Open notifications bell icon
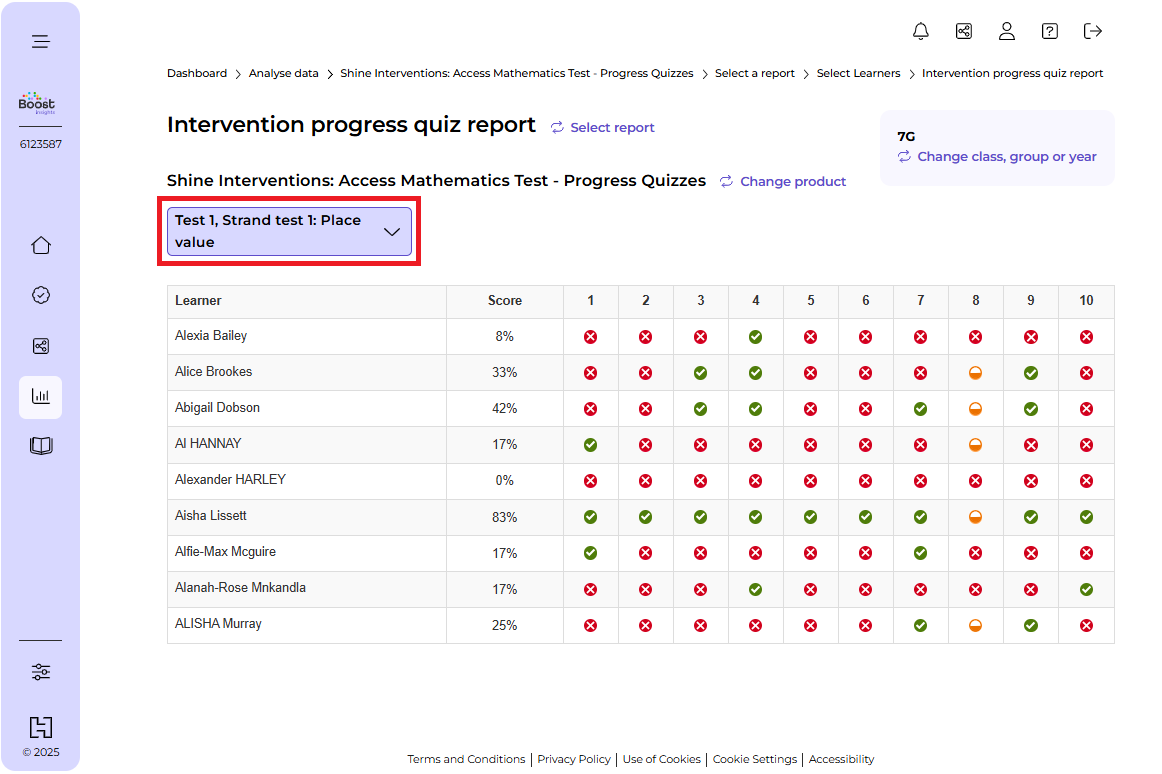Screen dimensions: 1162x774 [x=921, y=31]
